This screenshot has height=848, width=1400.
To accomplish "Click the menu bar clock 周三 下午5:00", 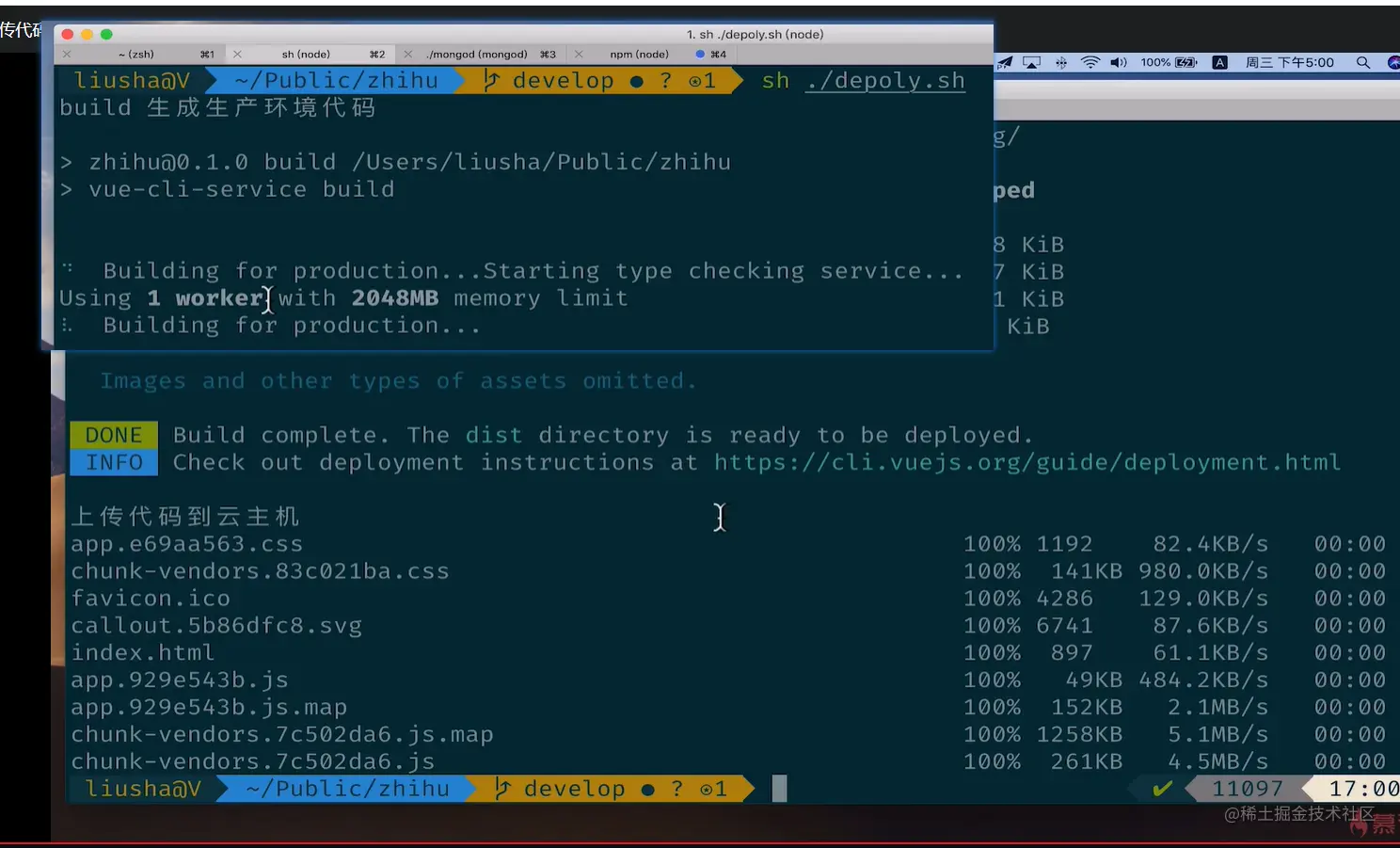I will [1289, 62].
